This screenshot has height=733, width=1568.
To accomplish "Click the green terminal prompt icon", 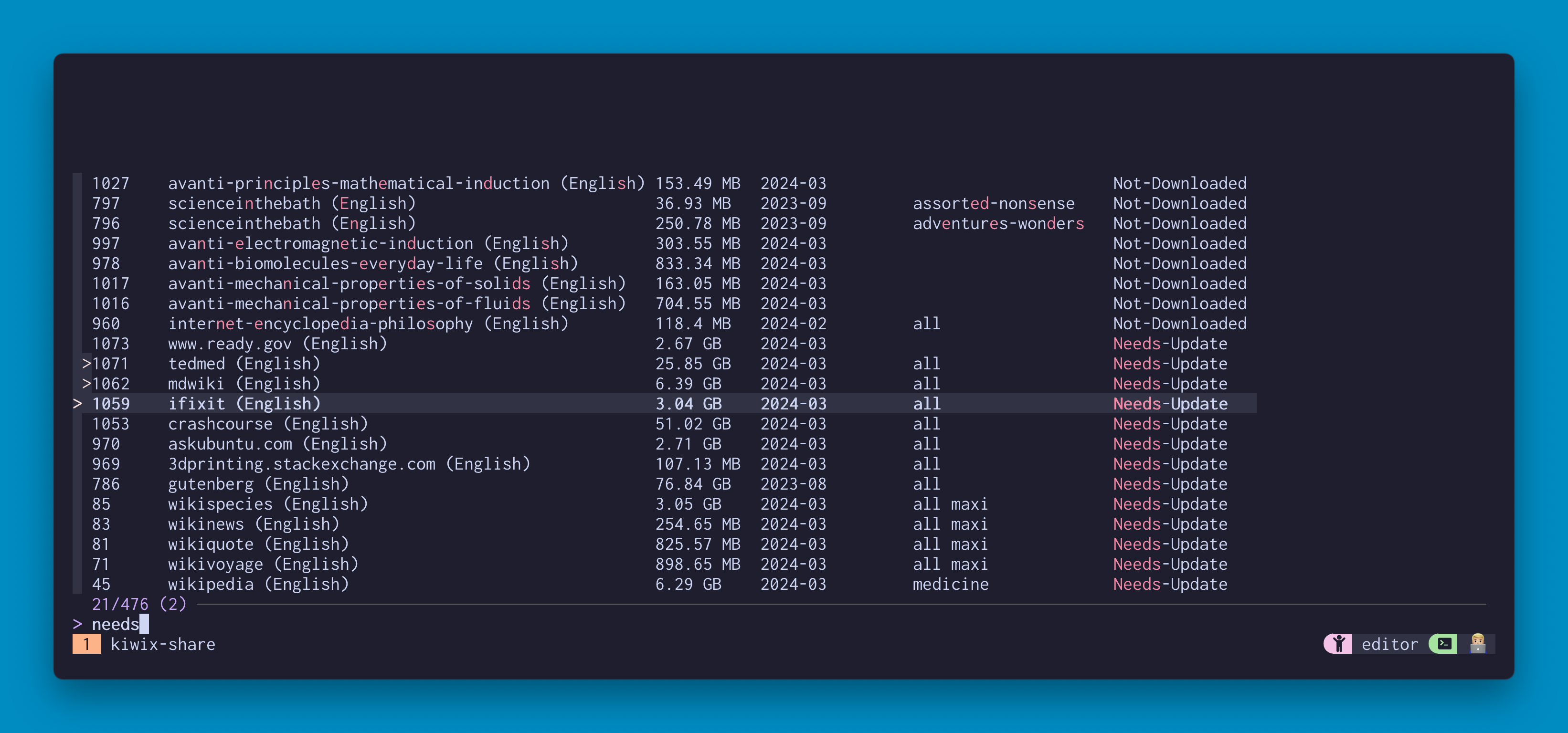I will tap(1444, 644).
